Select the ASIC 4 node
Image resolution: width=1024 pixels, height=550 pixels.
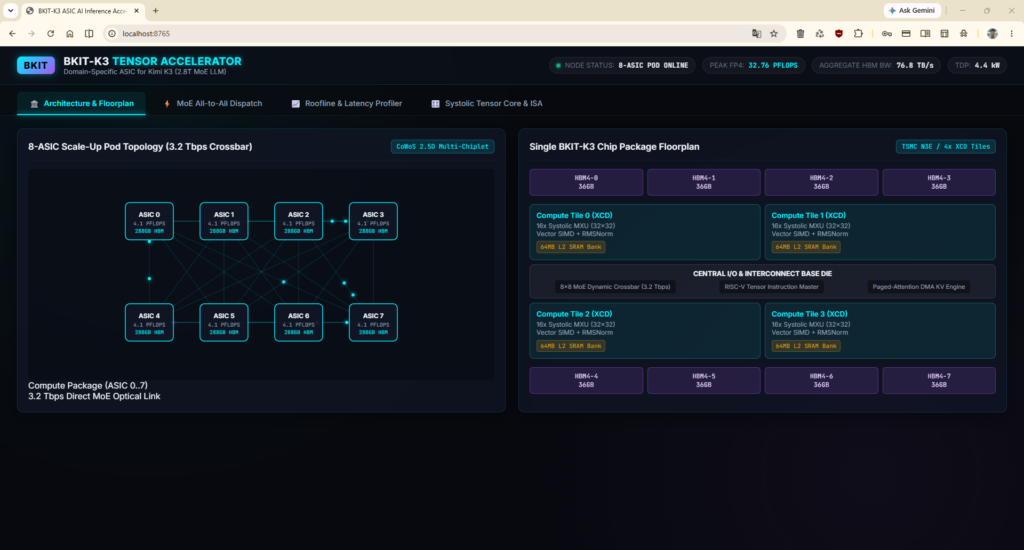point(150,323)
